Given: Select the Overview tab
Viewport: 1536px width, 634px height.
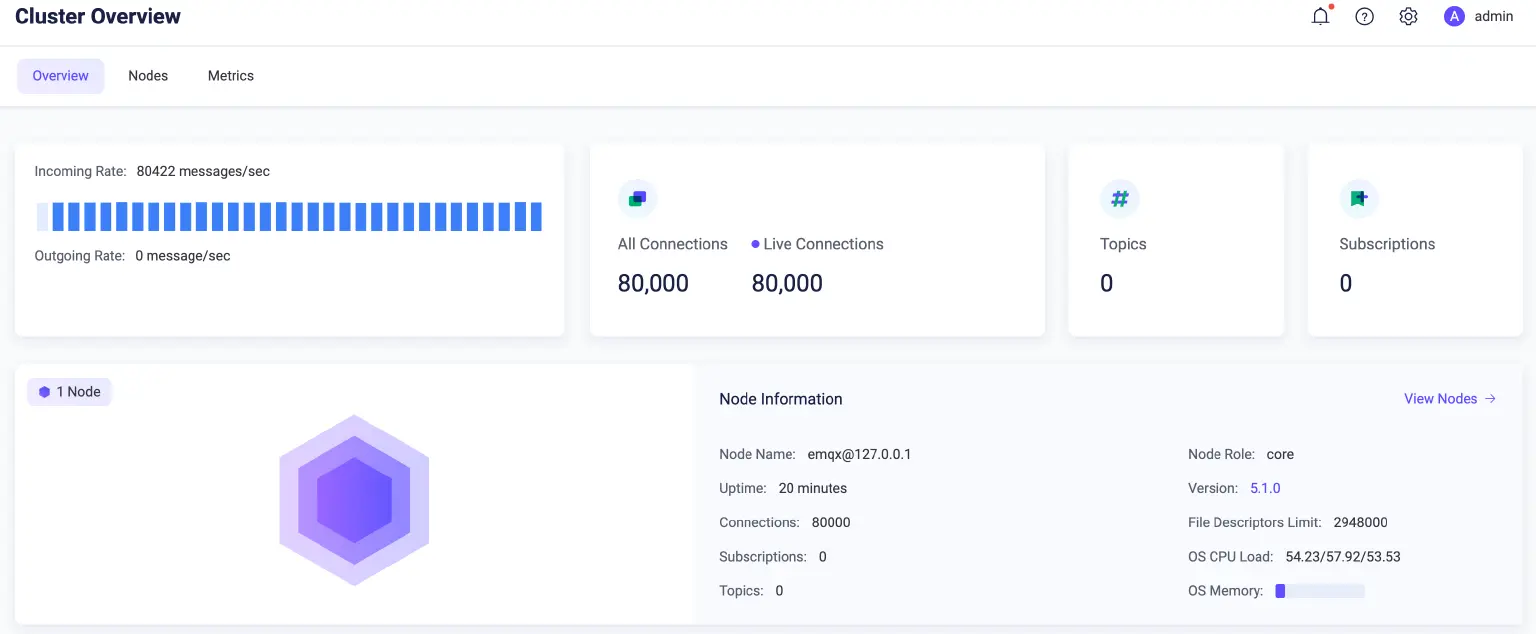Looking at the screenshot, I should tap(60, 75).
